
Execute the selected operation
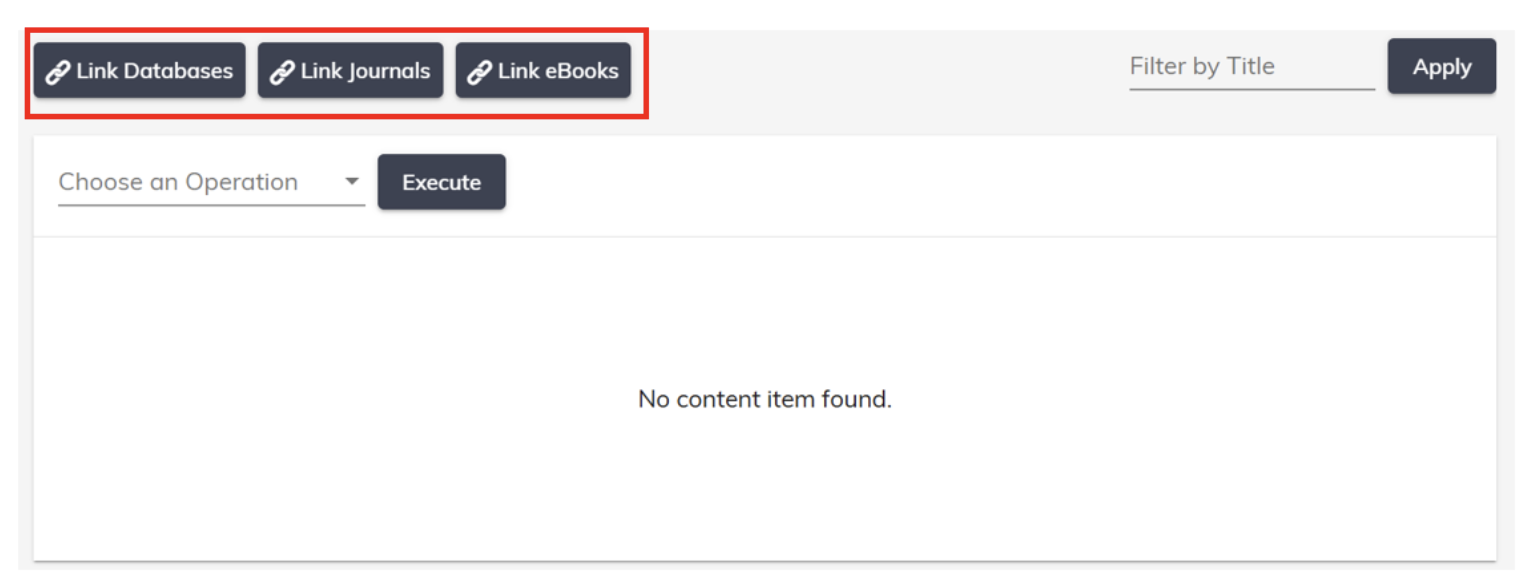coord(441,182)
